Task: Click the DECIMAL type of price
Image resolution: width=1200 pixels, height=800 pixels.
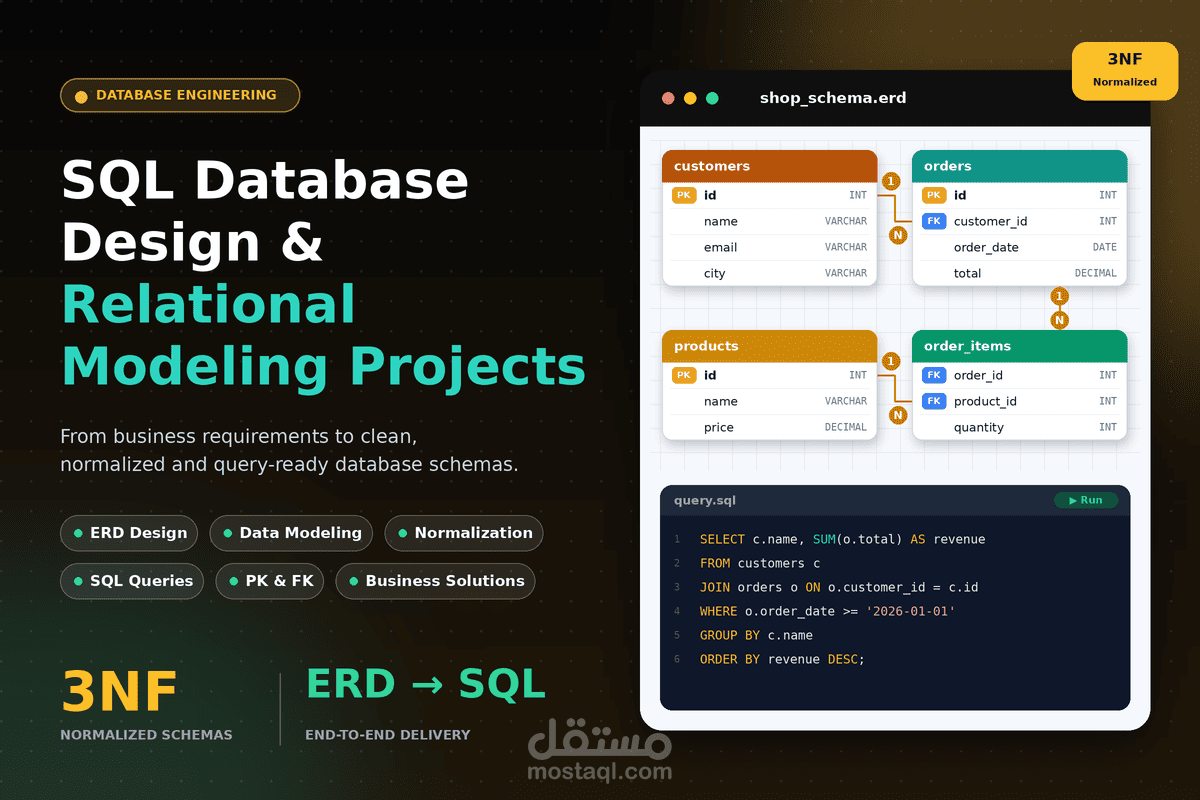Action: 846,427
